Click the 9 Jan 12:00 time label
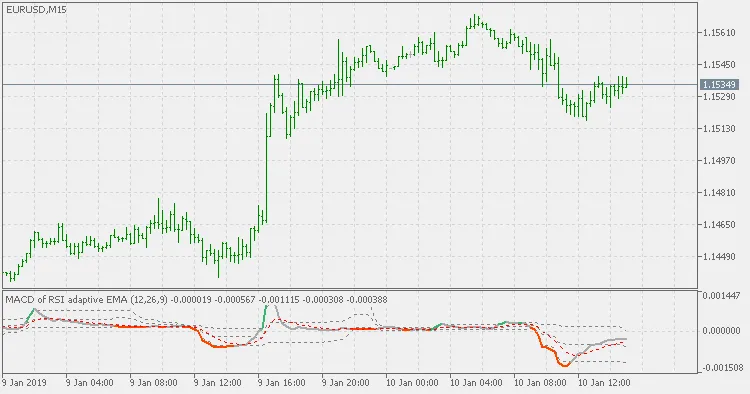 (x=218, y=383)
